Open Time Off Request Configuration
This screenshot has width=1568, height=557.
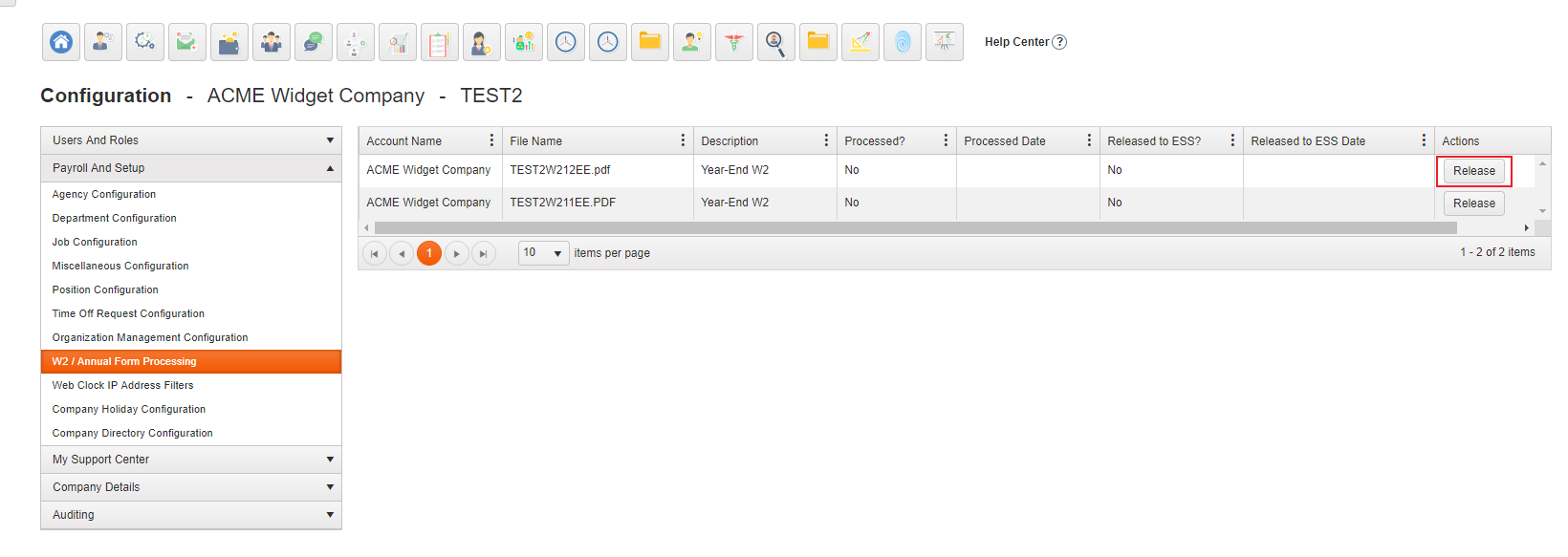pyautogui.click(x=128, y=313)
